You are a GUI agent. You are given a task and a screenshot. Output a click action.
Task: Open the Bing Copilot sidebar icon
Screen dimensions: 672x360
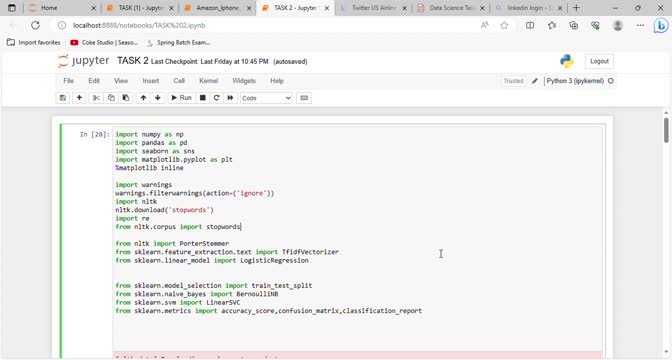click(x=661, y=26)
